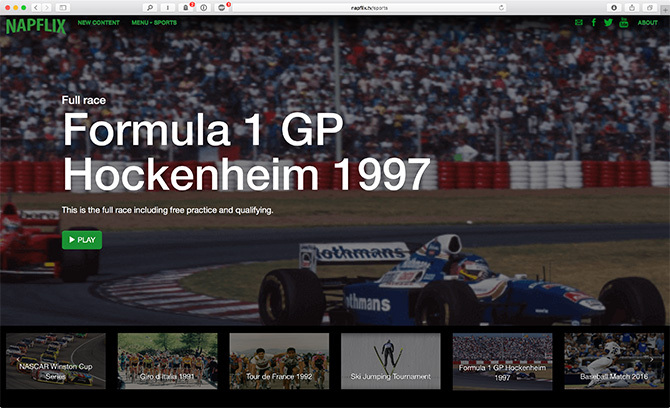670x408 pixels.
Task: Click the NAPFLIX logo
Action: pyautogui.click(x=36, y=26)
